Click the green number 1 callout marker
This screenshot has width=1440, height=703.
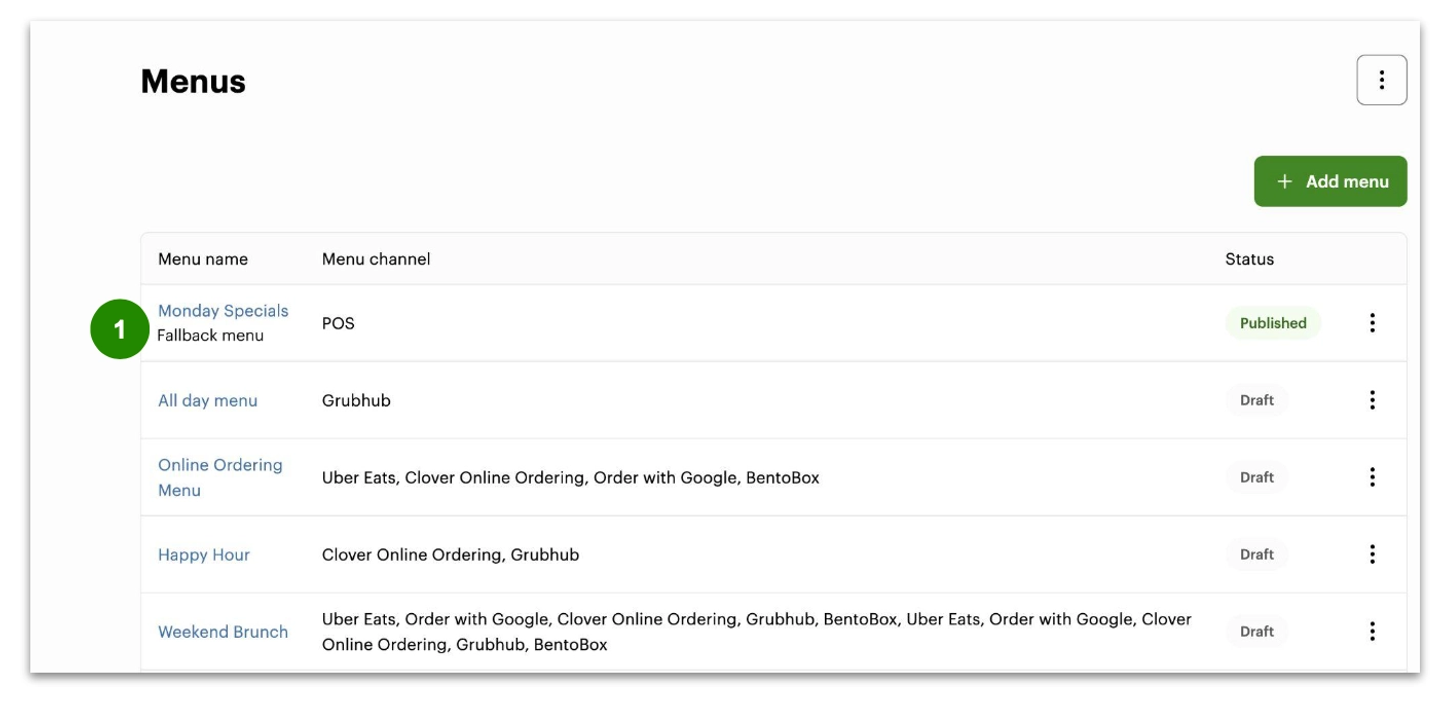(x=119, y=329)
